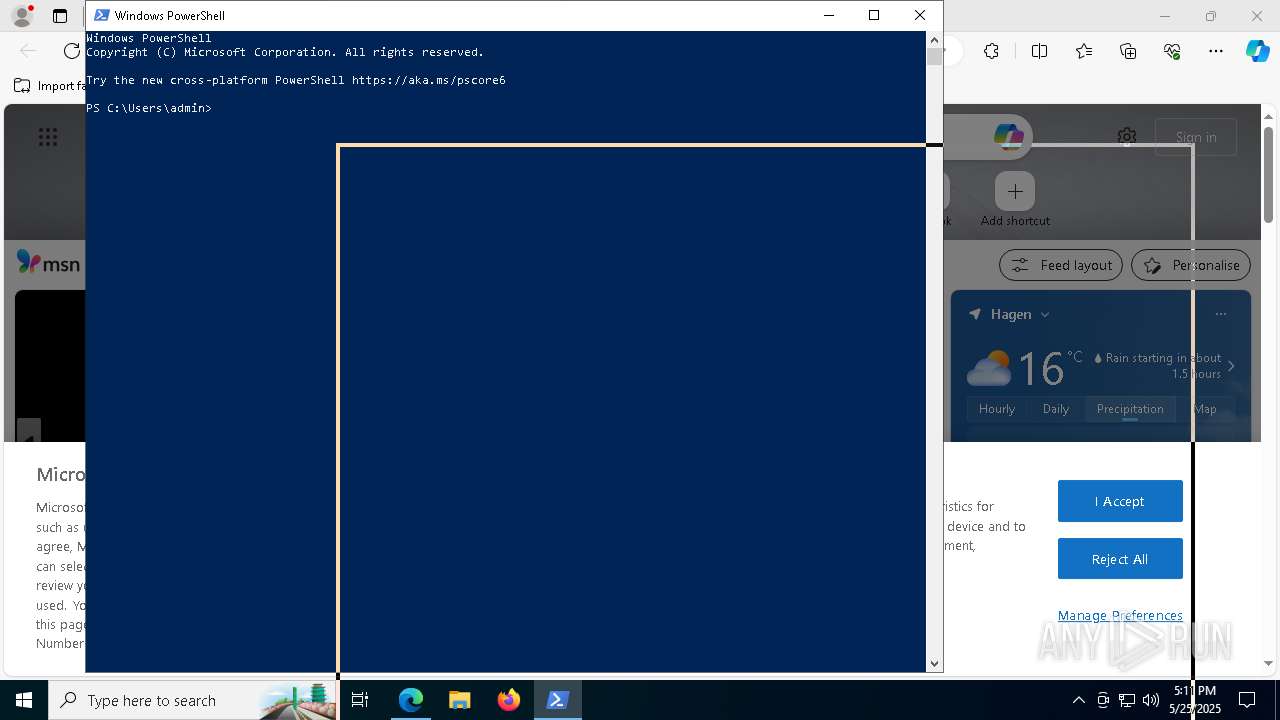
Task: Open Edge Settings and more menu
Action: tap(1216, 51)
